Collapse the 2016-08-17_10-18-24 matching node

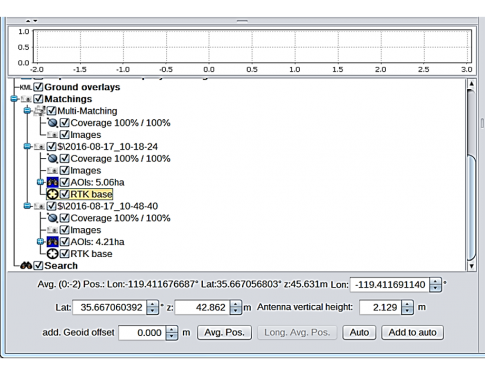tap(27, 146)
